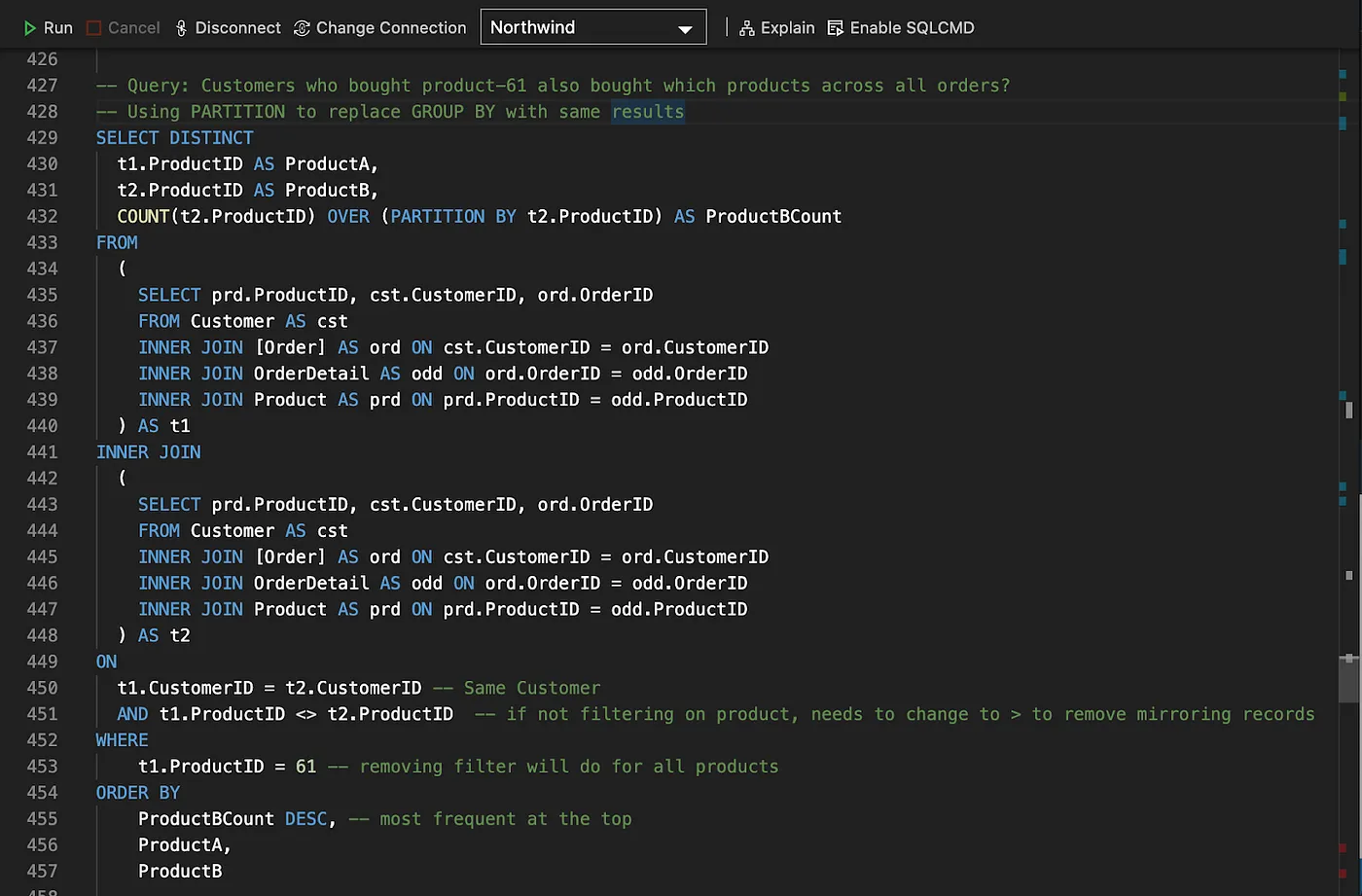Screen dimensions: 1362x896
Task: Click the ORDER BY keyword
Action: point(138,793)
